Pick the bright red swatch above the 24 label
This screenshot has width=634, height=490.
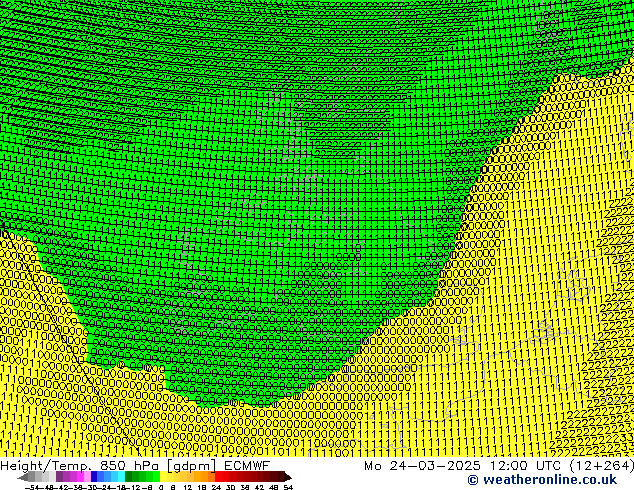(218, 476)
